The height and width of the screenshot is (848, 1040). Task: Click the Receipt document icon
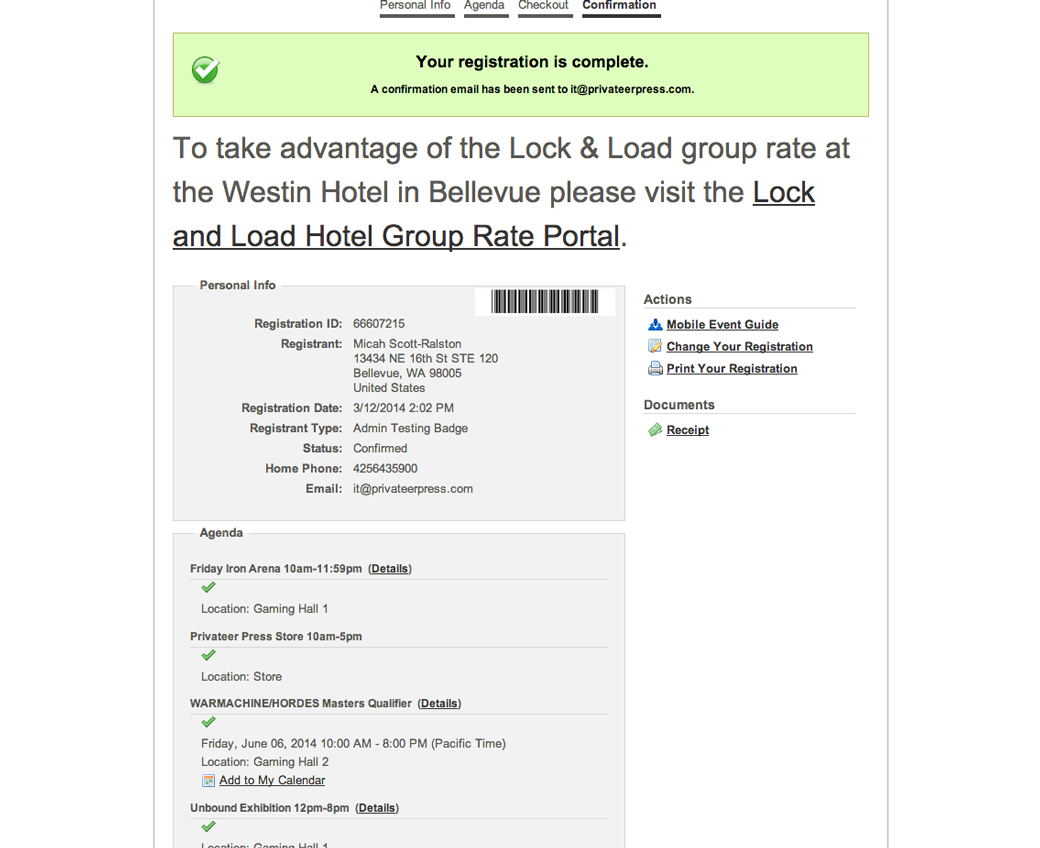(x=655, y=430)
